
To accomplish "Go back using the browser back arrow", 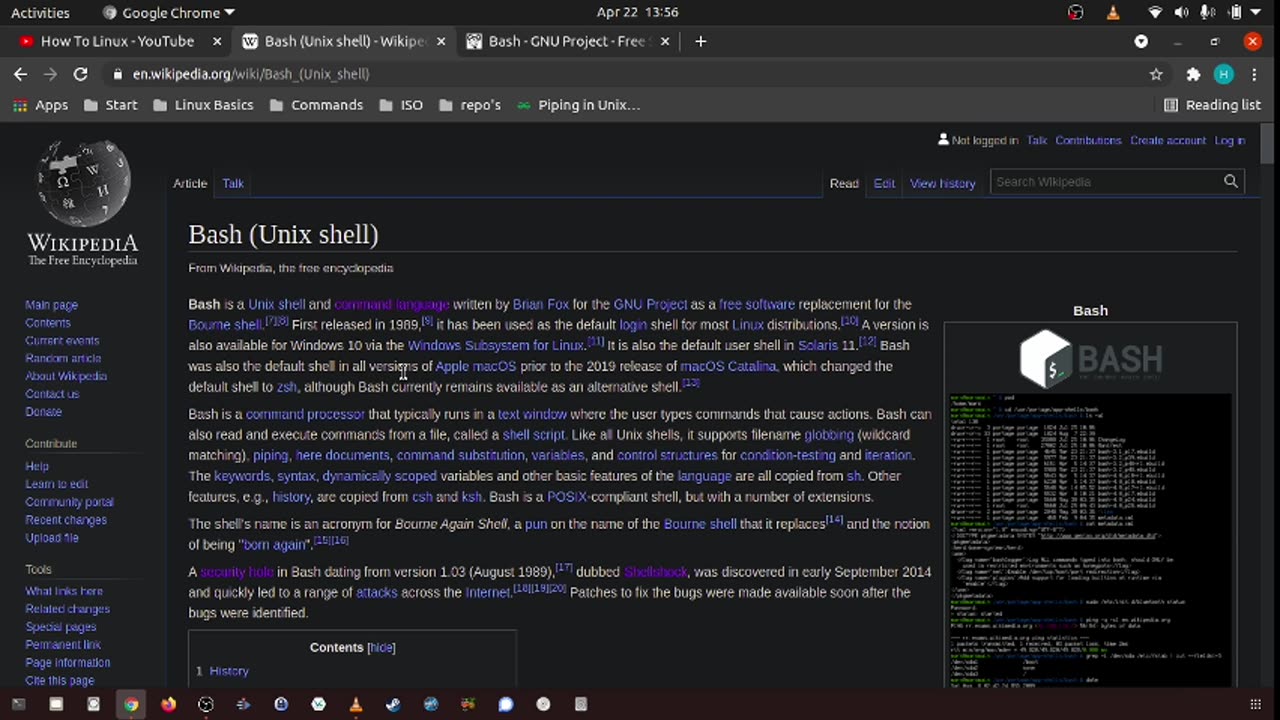I will point(20,74).
